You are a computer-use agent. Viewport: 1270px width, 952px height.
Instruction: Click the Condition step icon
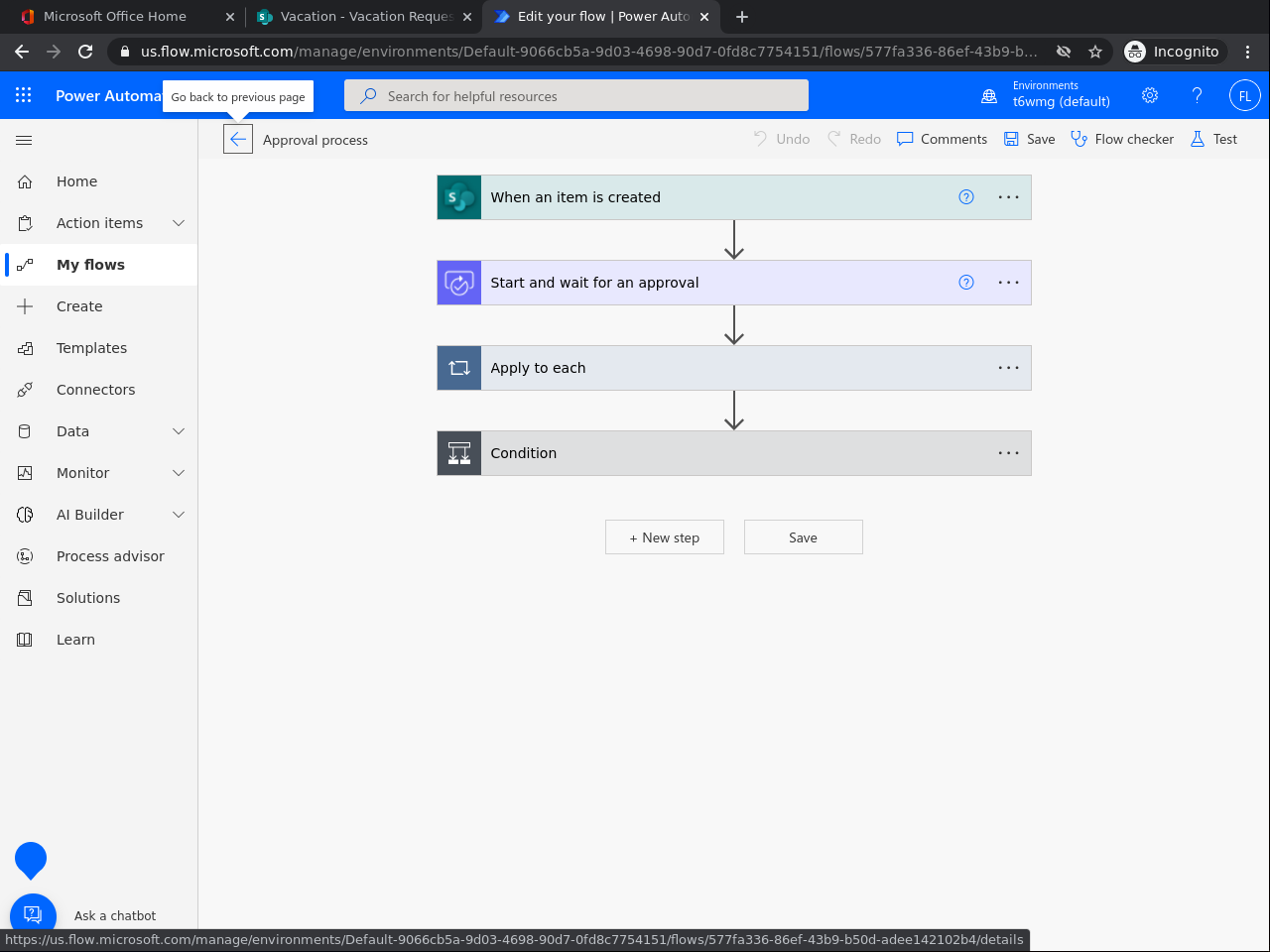pyautogui.click(x=459, y=453)
